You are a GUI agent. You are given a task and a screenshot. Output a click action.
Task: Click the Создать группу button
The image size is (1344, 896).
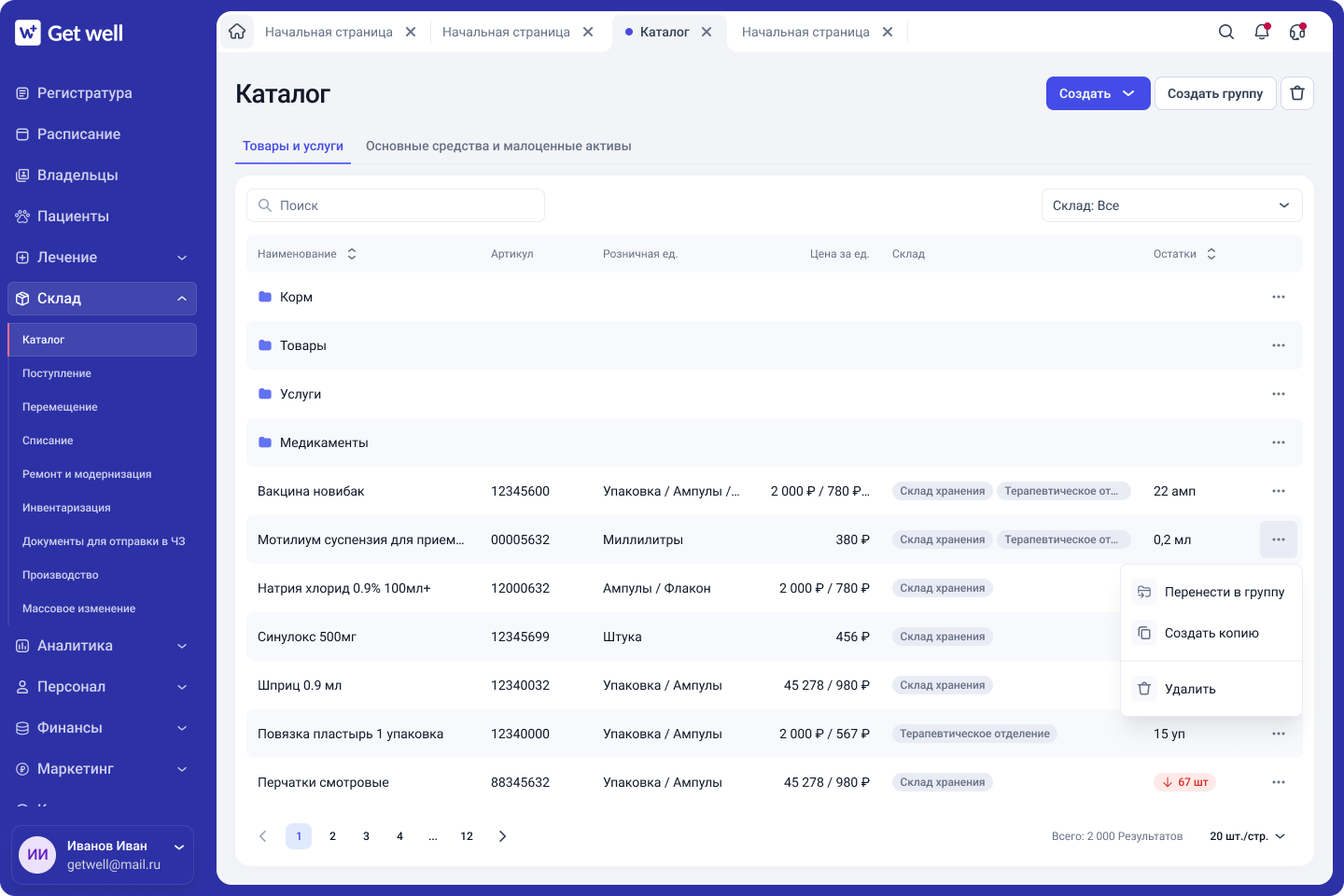[1215, 93]
